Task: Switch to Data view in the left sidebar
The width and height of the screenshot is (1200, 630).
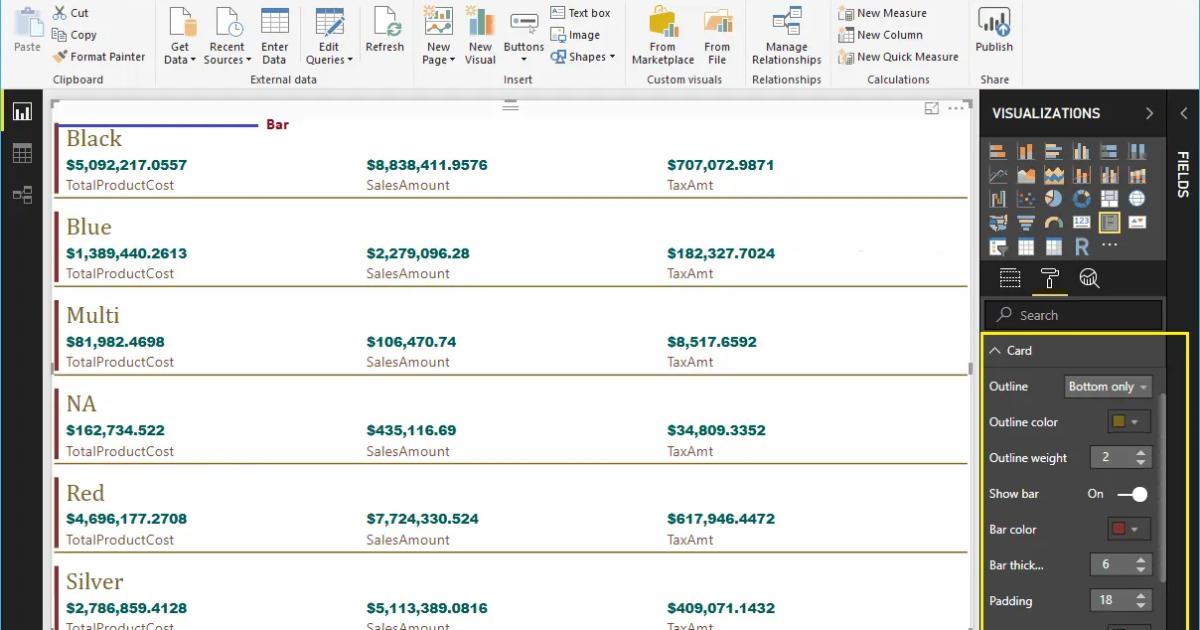Action: 22,153
